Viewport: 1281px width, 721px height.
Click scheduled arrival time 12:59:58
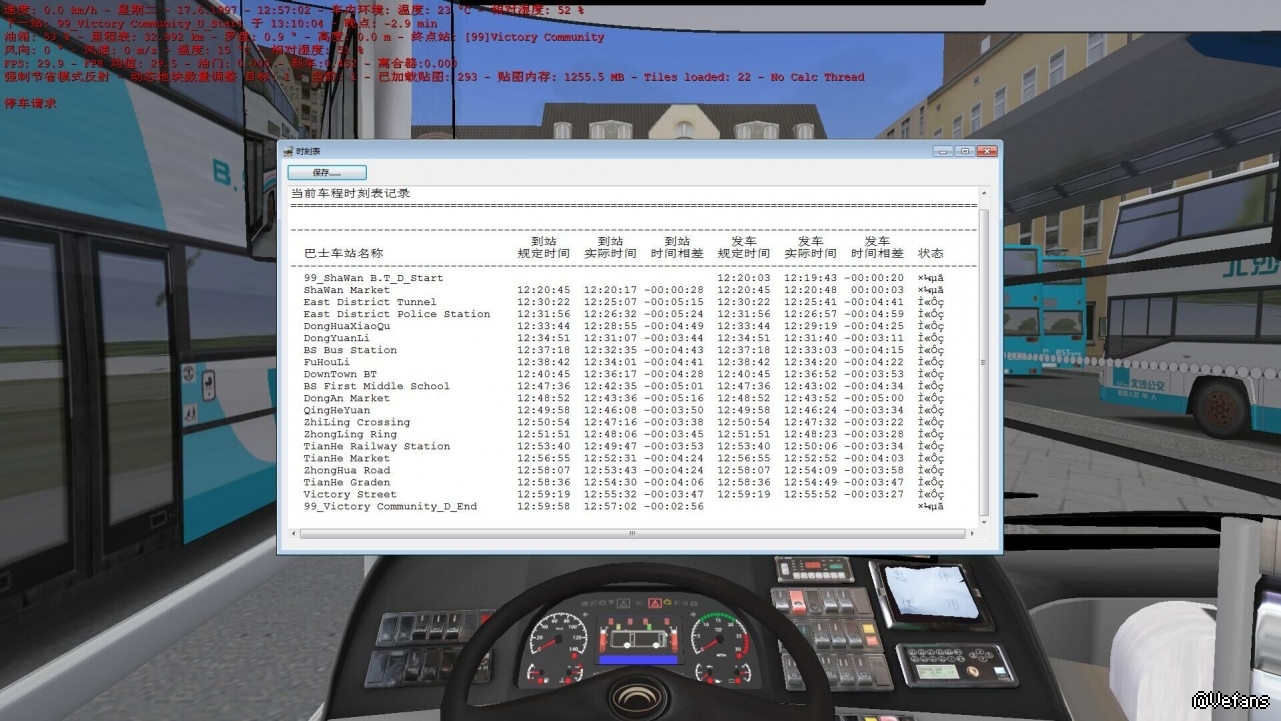coord(544,506)
